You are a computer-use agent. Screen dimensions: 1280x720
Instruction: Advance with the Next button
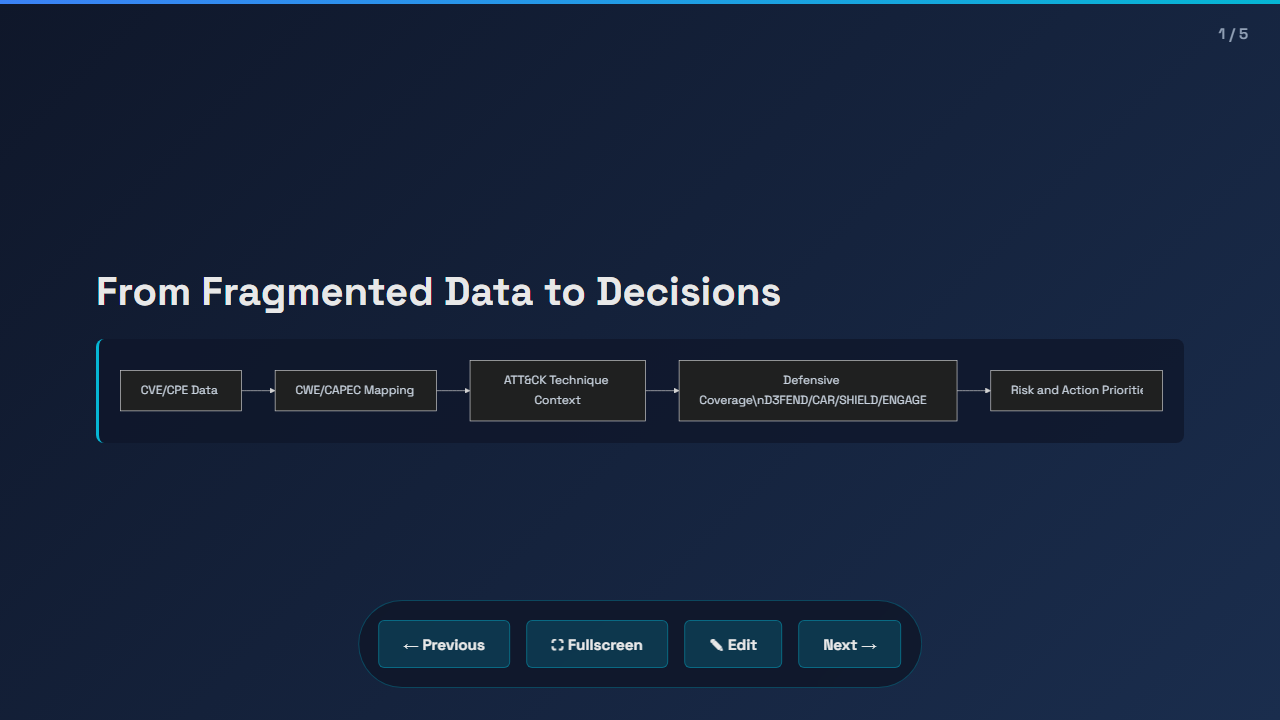(849, 644)
